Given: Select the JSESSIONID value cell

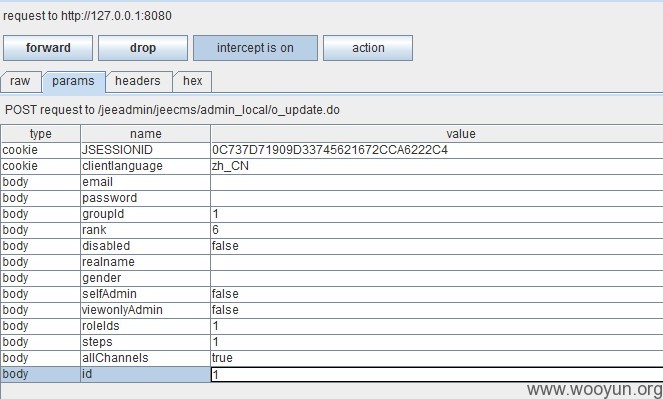Looking at the screenshot, I should click(437, 150).
